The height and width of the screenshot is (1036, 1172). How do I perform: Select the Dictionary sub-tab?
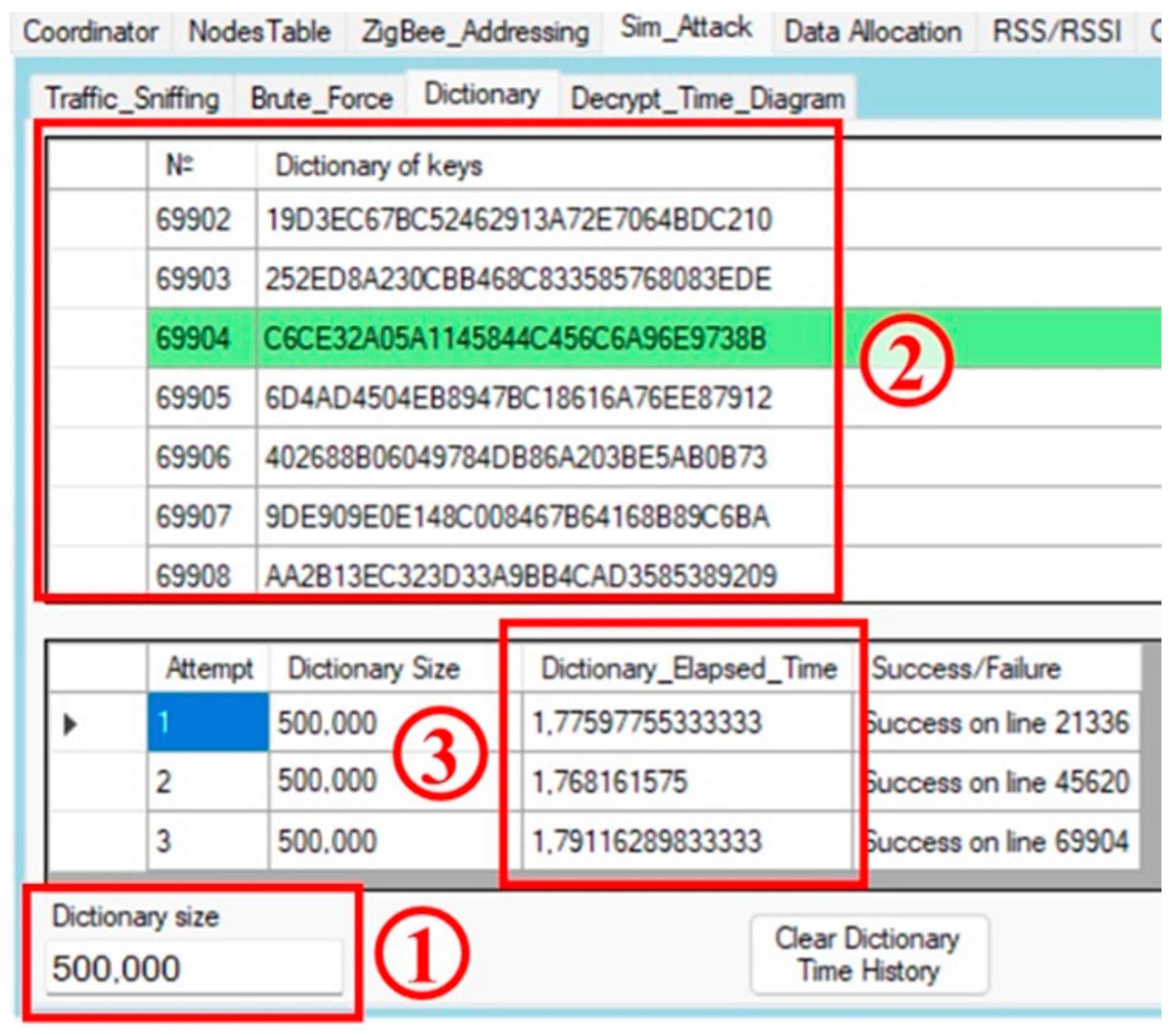[x=482, y=94]
